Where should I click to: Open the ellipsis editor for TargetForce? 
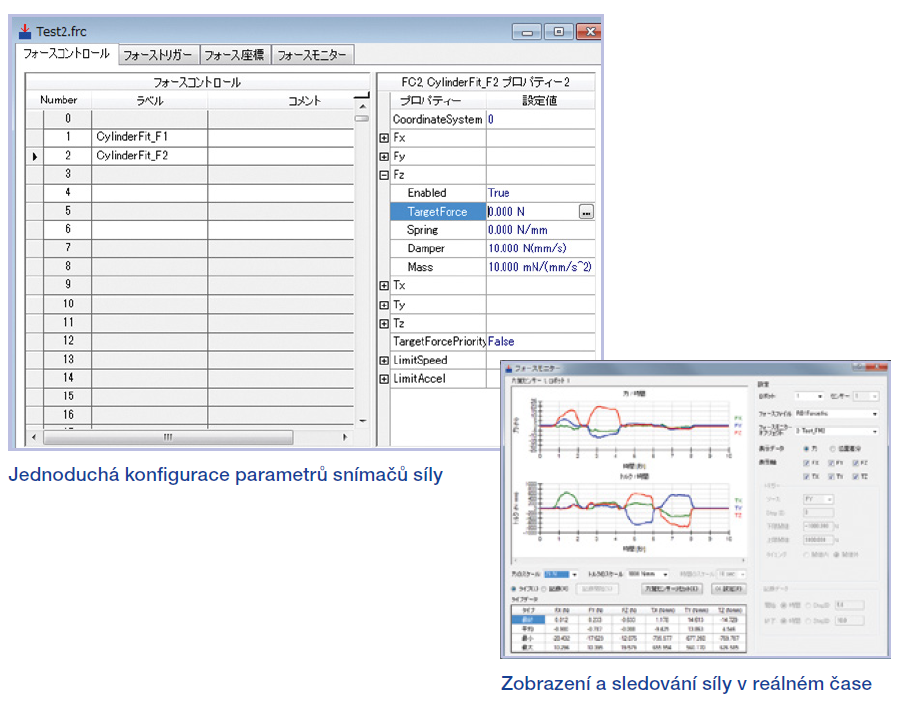pyautogui.click(x=586, y=212)
